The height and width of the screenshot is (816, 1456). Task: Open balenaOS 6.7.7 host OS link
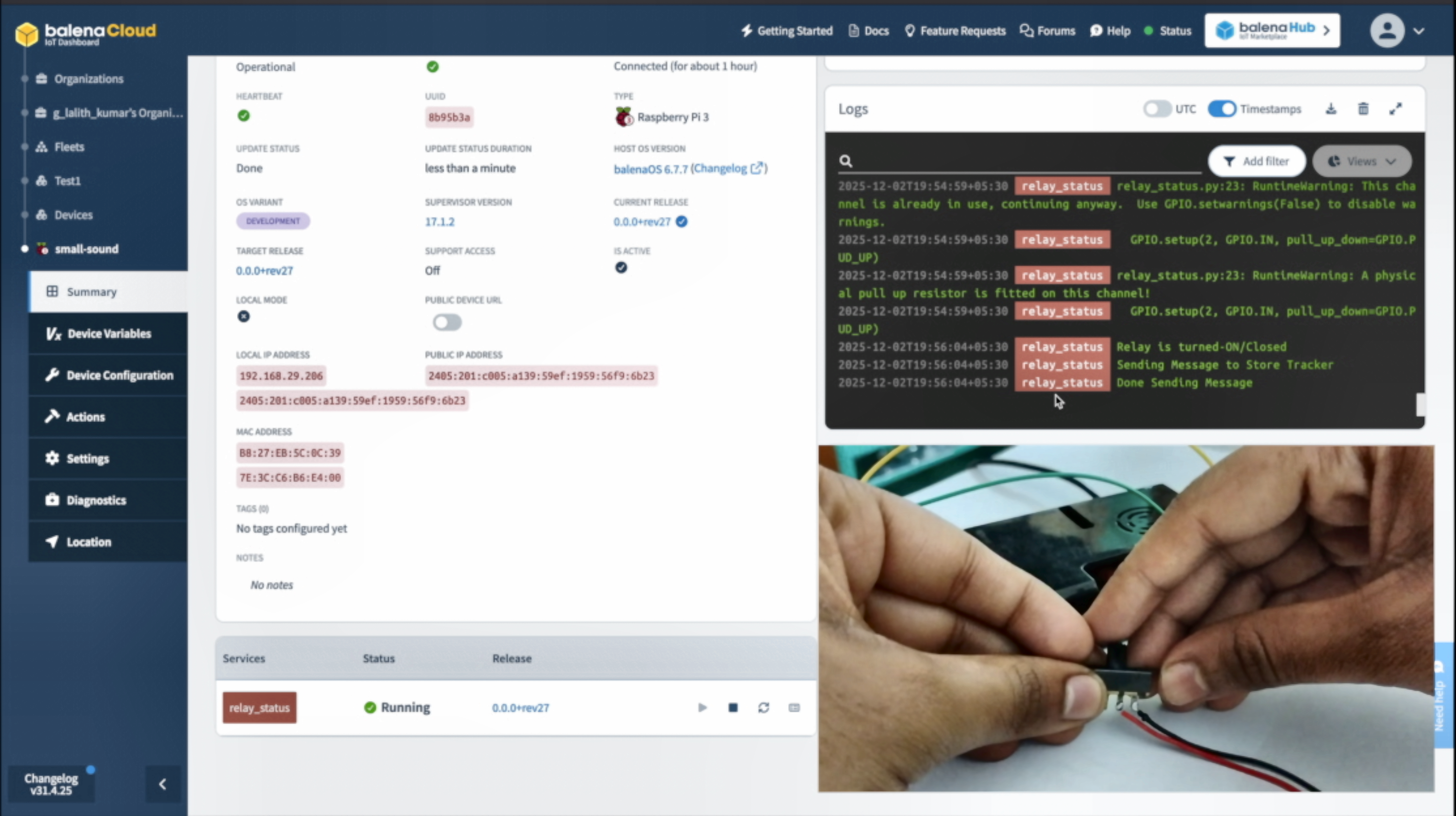[651, 169]
